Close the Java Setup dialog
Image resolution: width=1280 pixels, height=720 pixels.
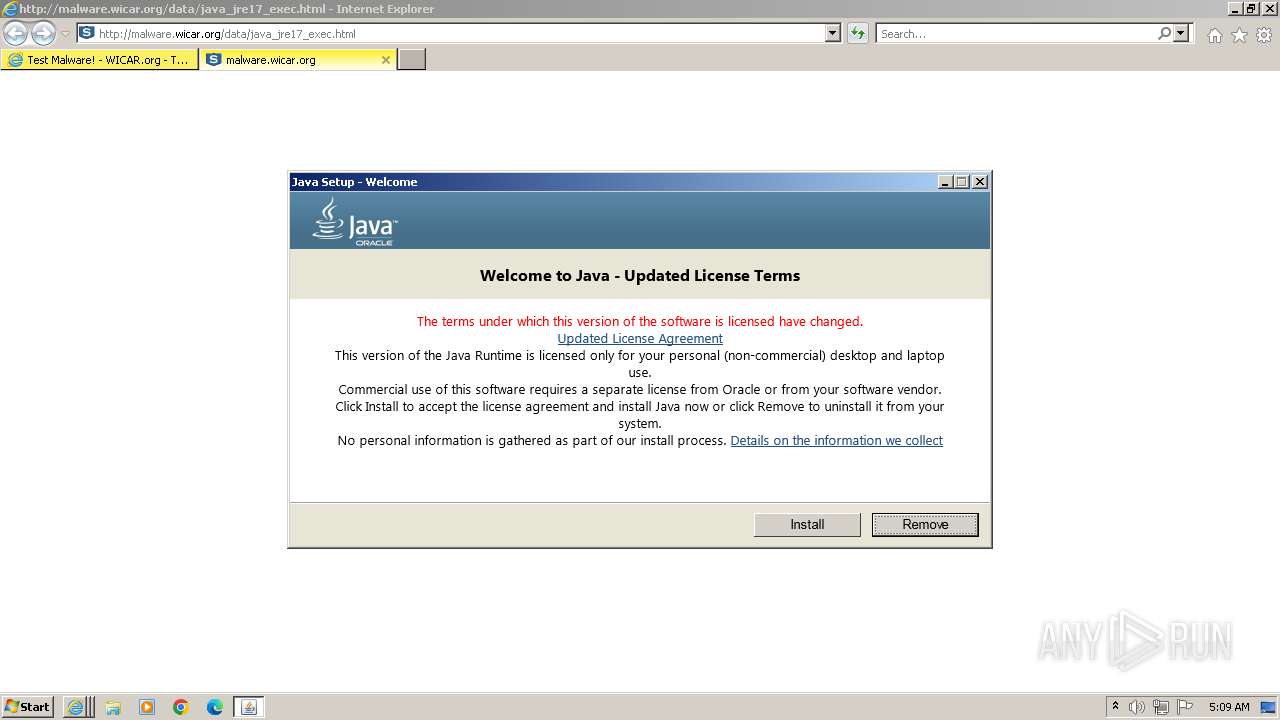980,182
